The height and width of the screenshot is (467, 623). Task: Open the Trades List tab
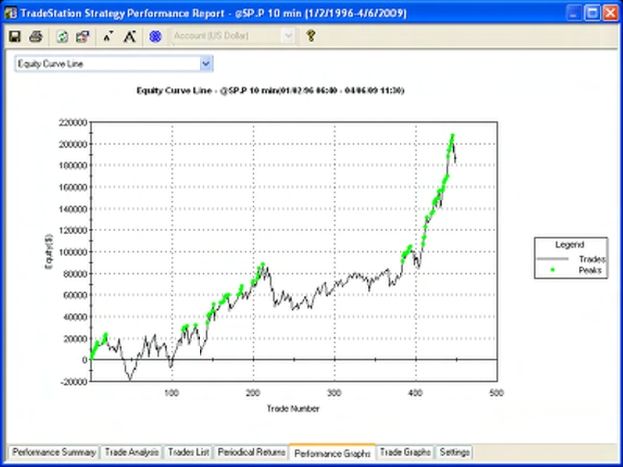(x=188, y=452)
